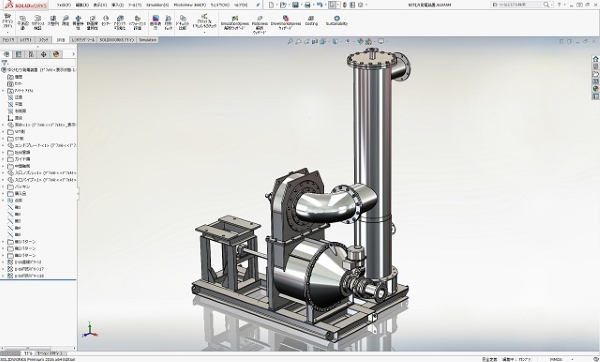Expand the Gasket folder in the tree

(3, 187)
